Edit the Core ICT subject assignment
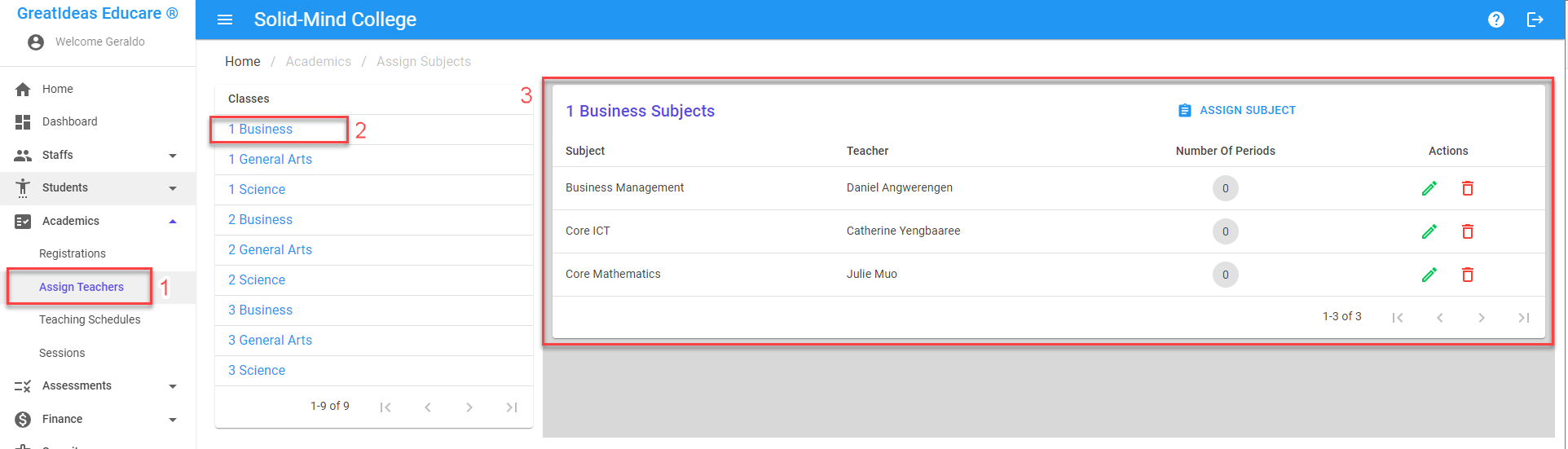1568x449 pixels. tap(1429, 231)
